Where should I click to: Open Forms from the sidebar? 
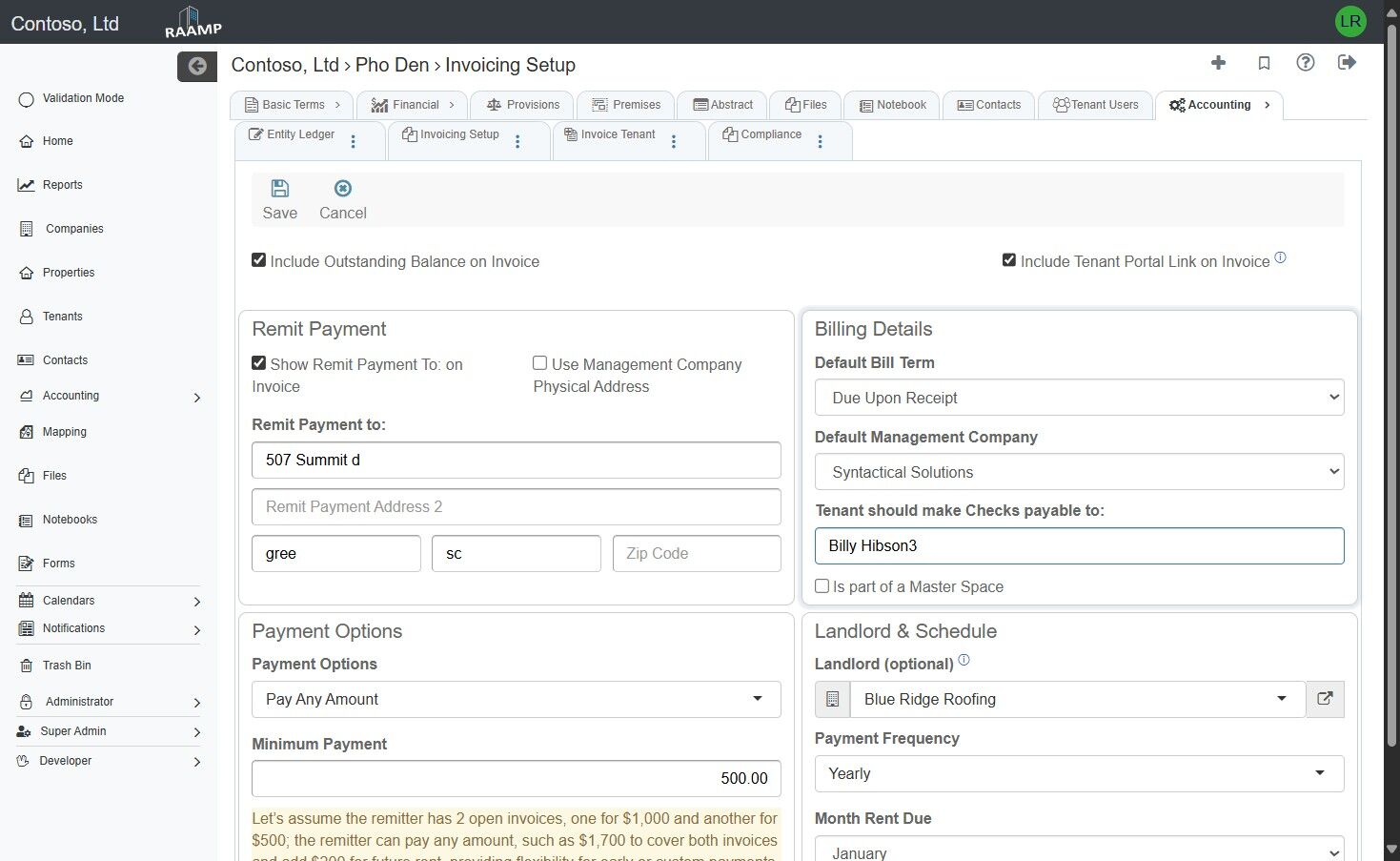point(58,564)
